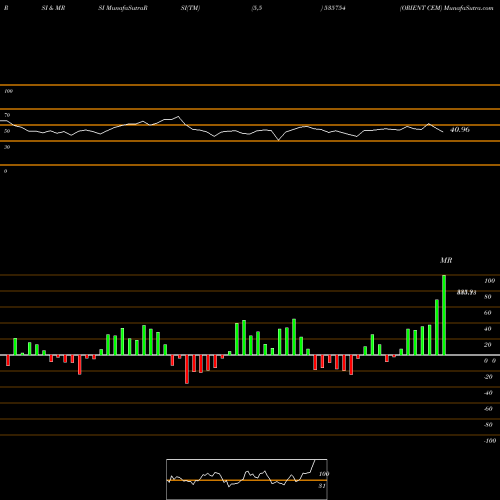Click the mini overview chart at the bottom

(247, 479)
